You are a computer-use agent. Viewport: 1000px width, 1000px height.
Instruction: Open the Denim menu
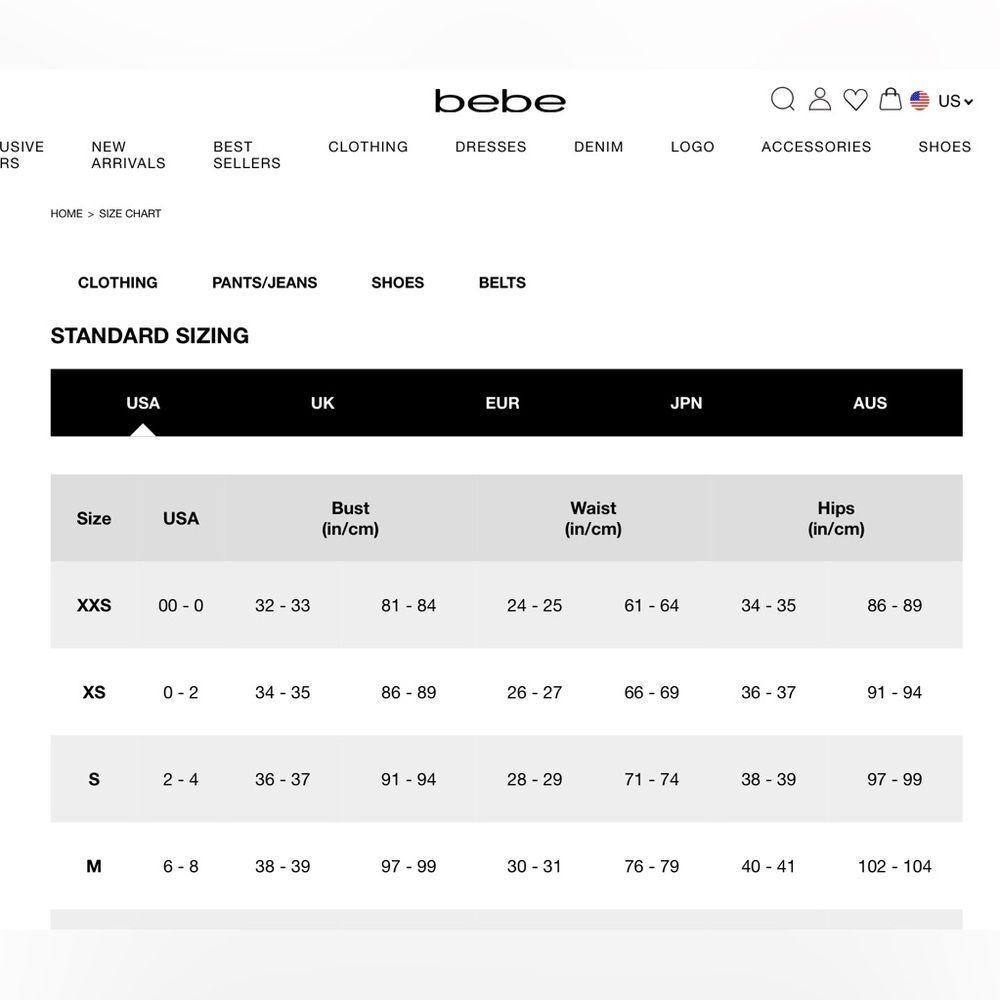[x=598, y=147]
